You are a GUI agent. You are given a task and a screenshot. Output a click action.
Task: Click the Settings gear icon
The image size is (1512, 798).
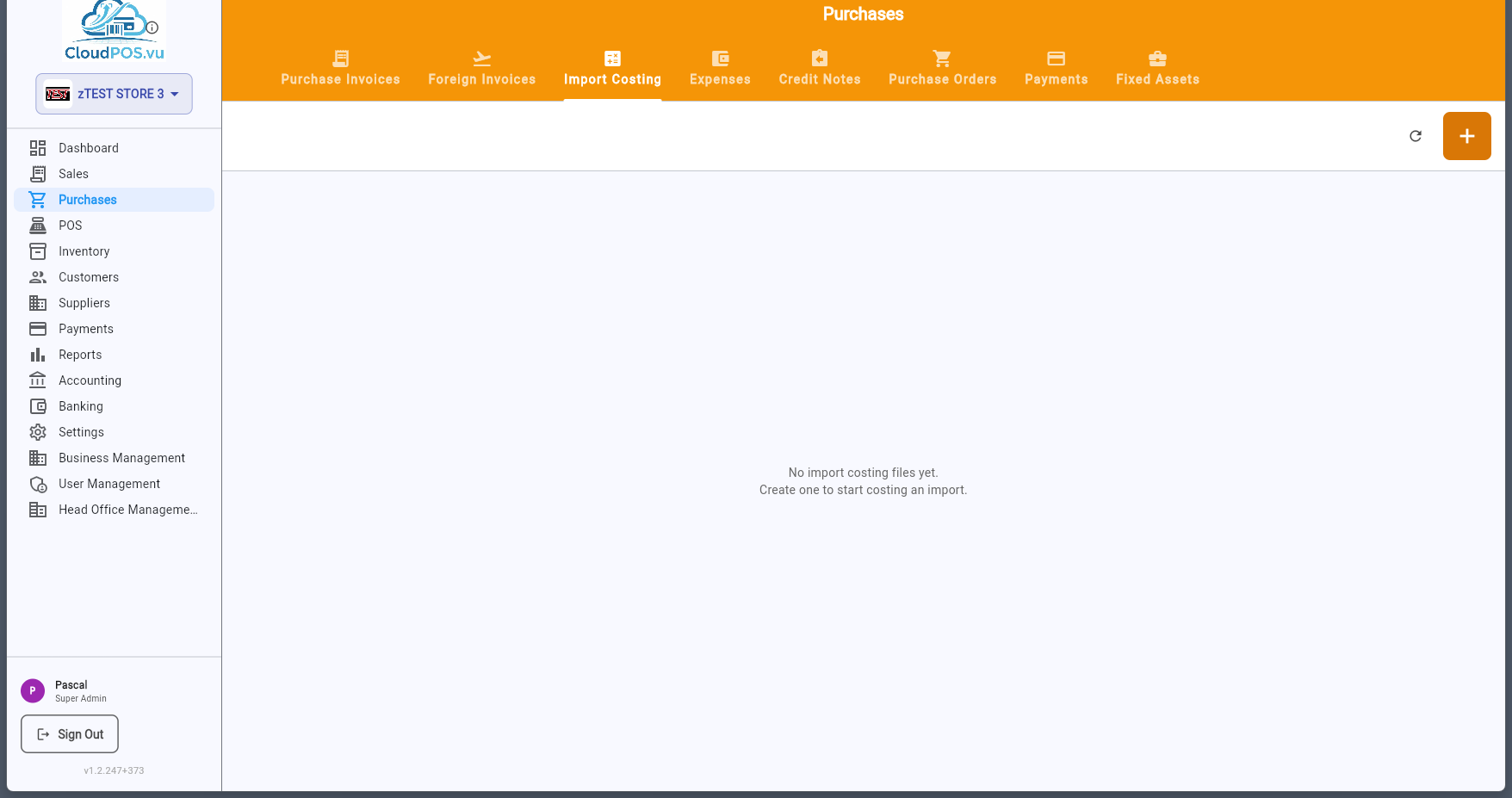38,432
